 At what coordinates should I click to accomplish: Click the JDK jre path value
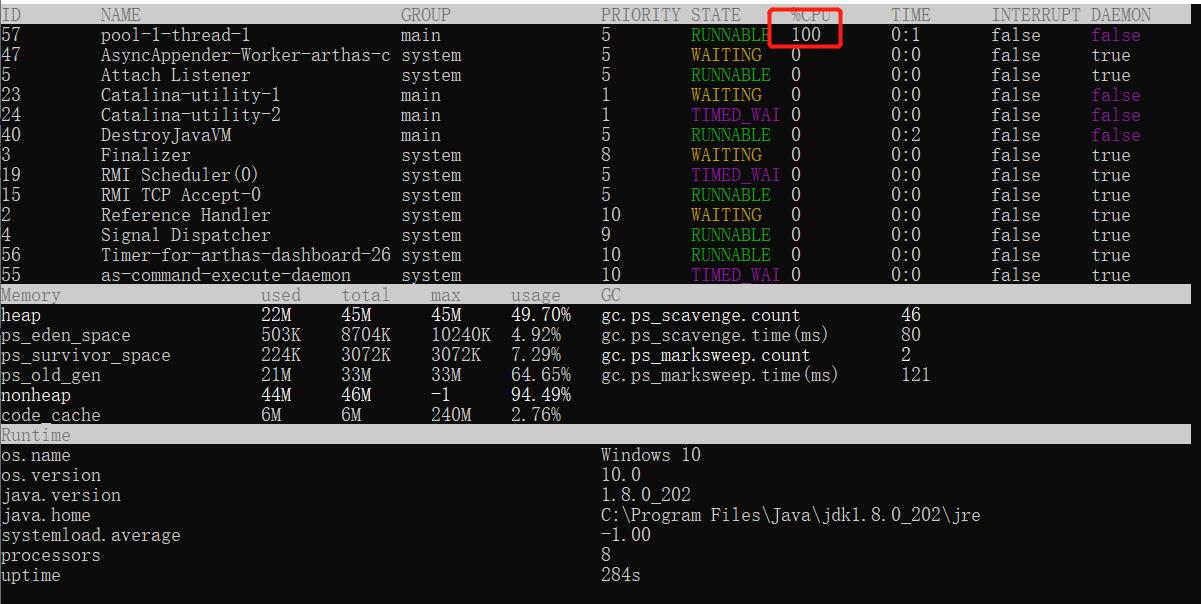tap(791, 515)
